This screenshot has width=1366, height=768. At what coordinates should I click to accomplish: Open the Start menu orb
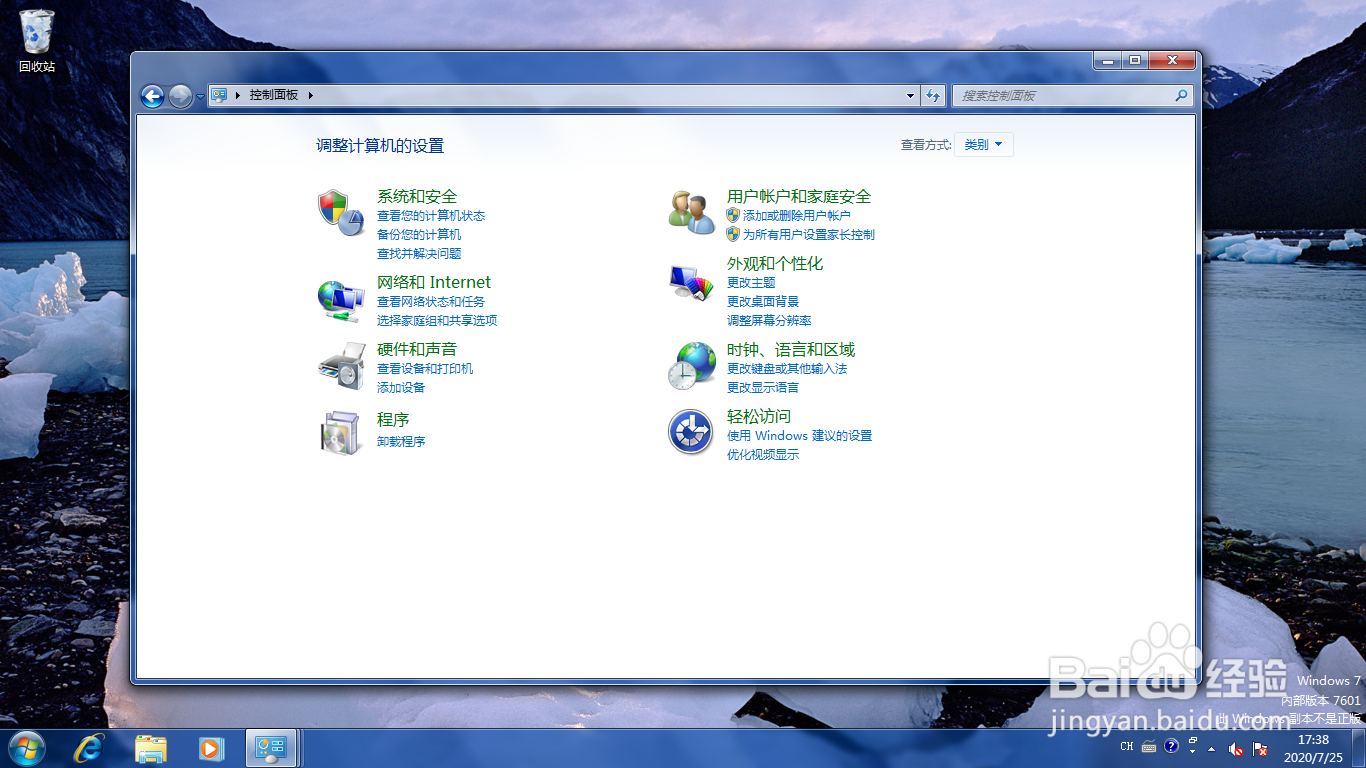point(26,747)
